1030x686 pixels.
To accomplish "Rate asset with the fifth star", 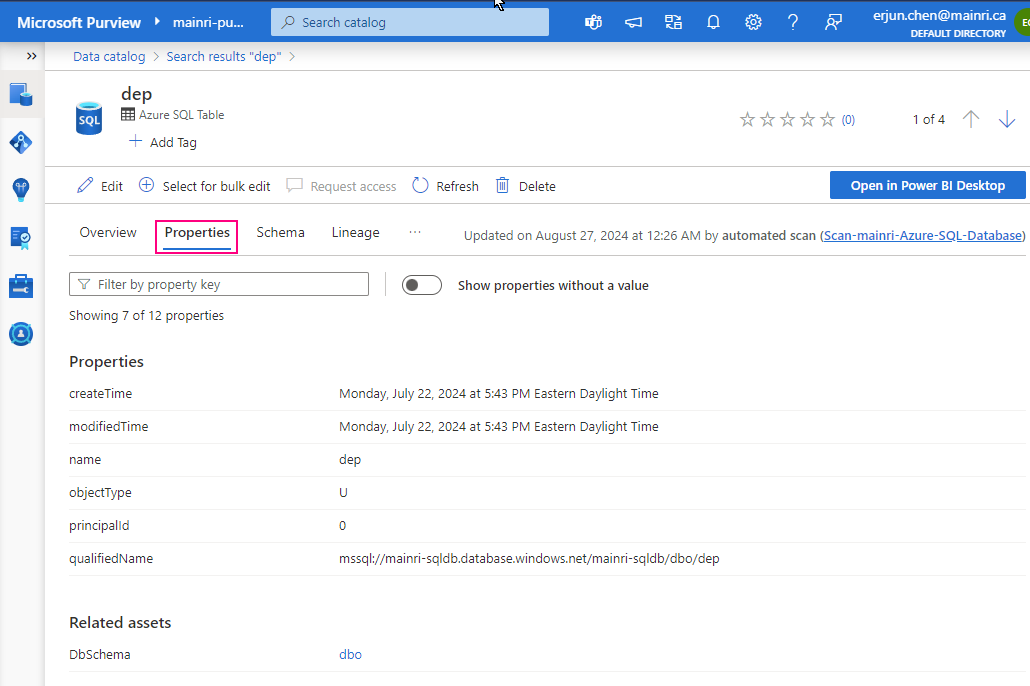I will point(827,120).
